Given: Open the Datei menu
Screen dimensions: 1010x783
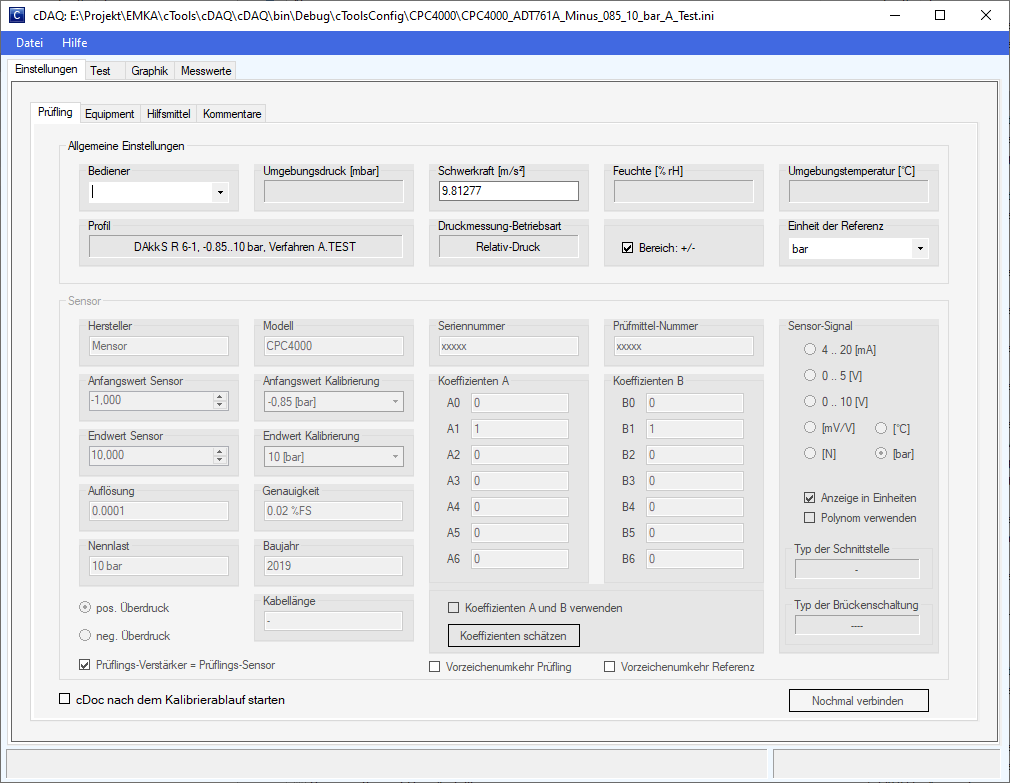Looking at the screenshot, I should tap(29, 43).
